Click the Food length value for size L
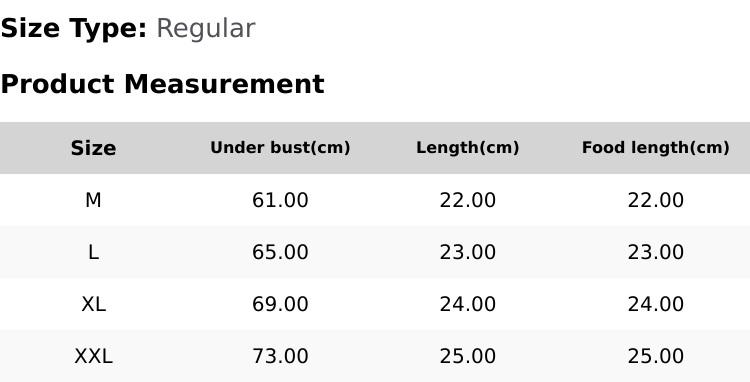This screenshot has height=382, width=750. [x=655, y=252]
